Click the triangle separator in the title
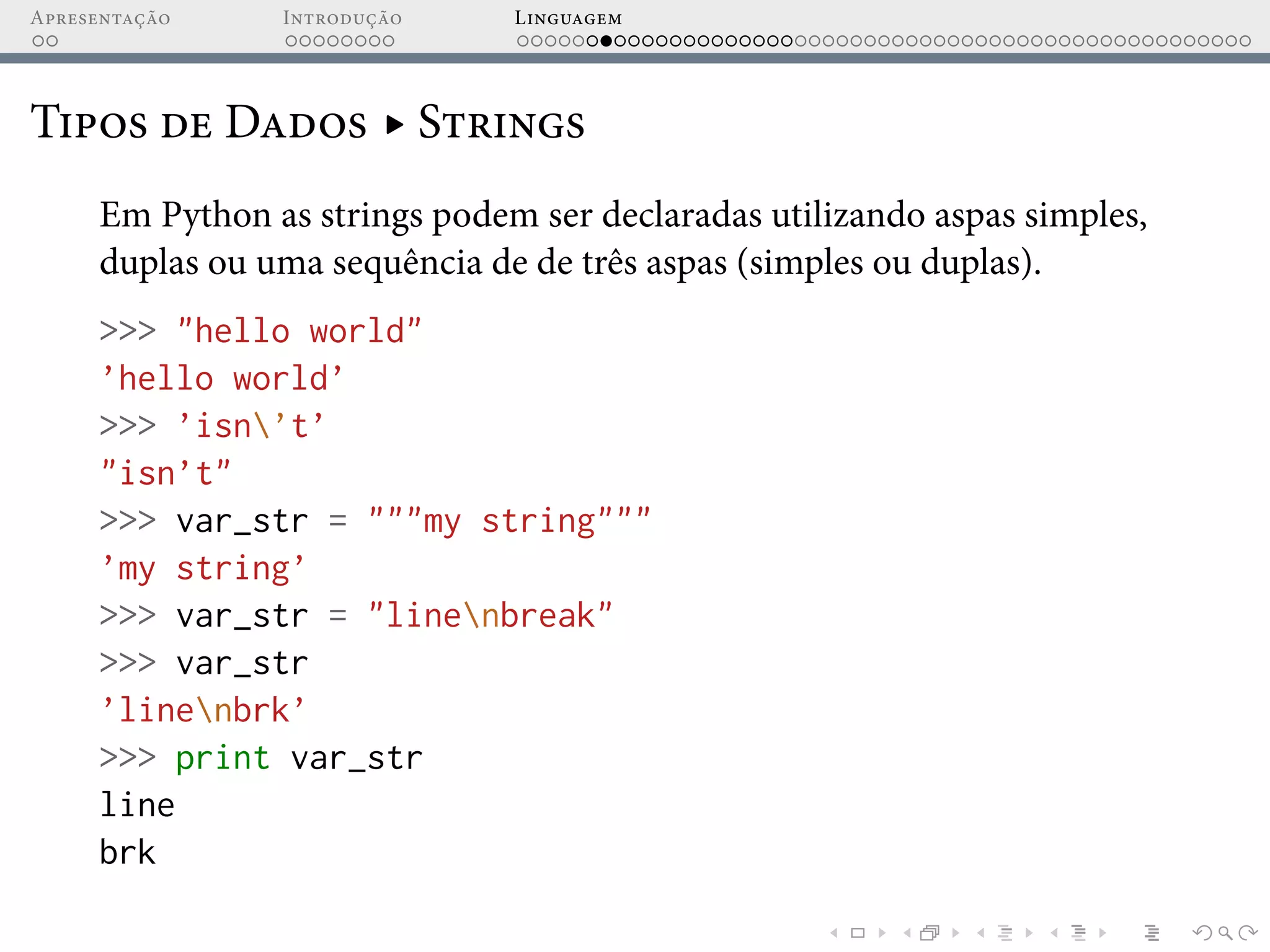The width and height of the screenshot is (1270, 952). coord(394,125)
